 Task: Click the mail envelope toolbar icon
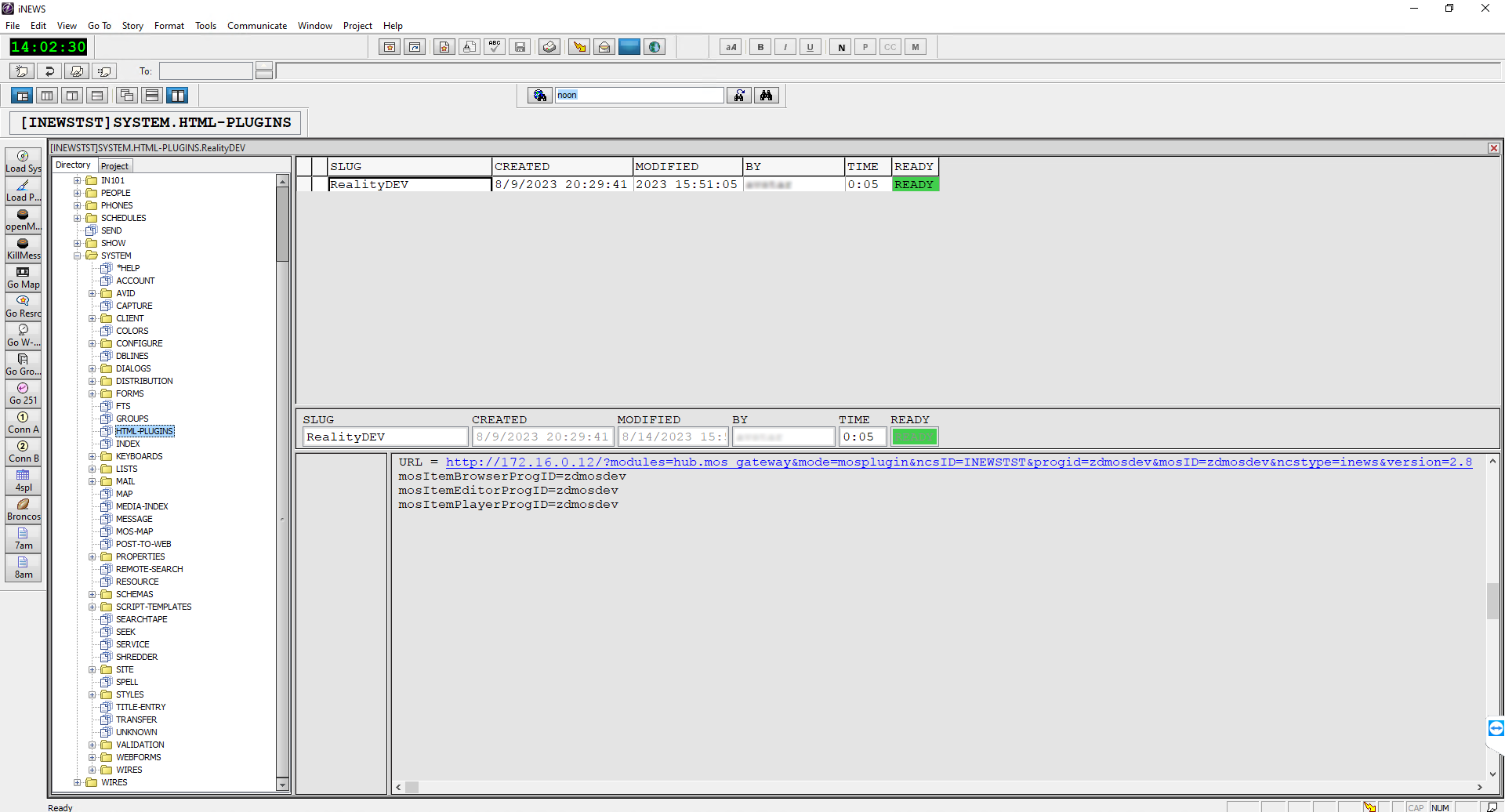point(604,47)
